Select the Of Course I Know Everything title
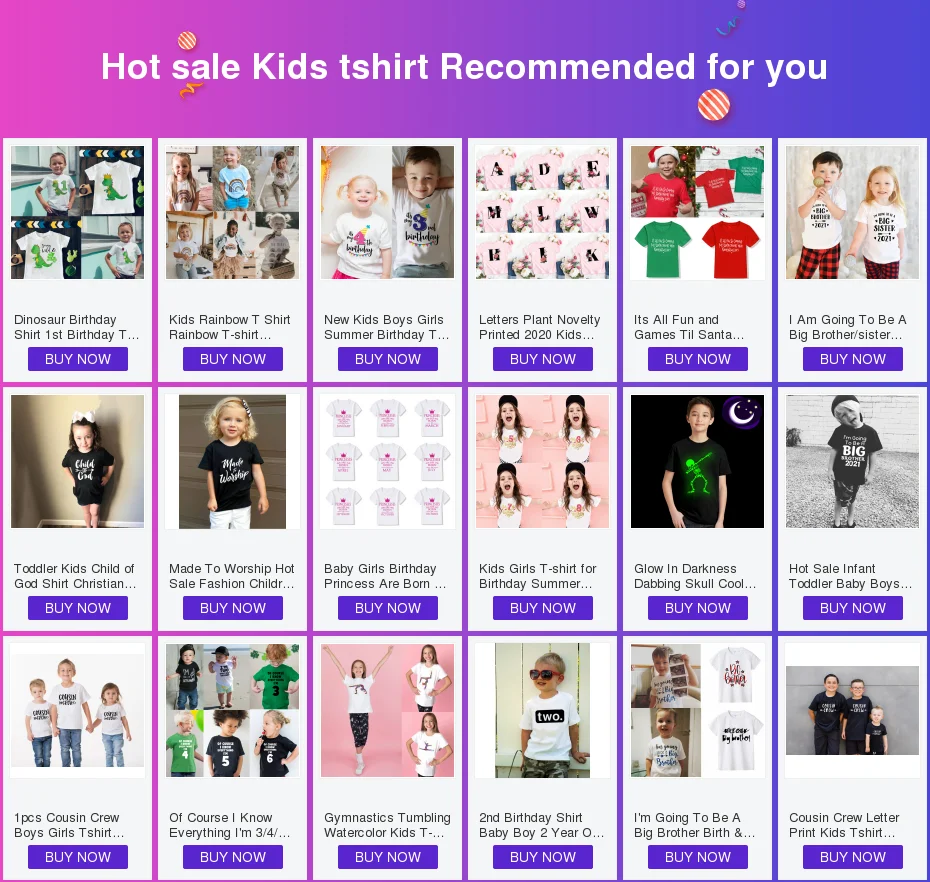Image resolution: width=930 pixels, height=882 pixels. [x=230, y=825]
